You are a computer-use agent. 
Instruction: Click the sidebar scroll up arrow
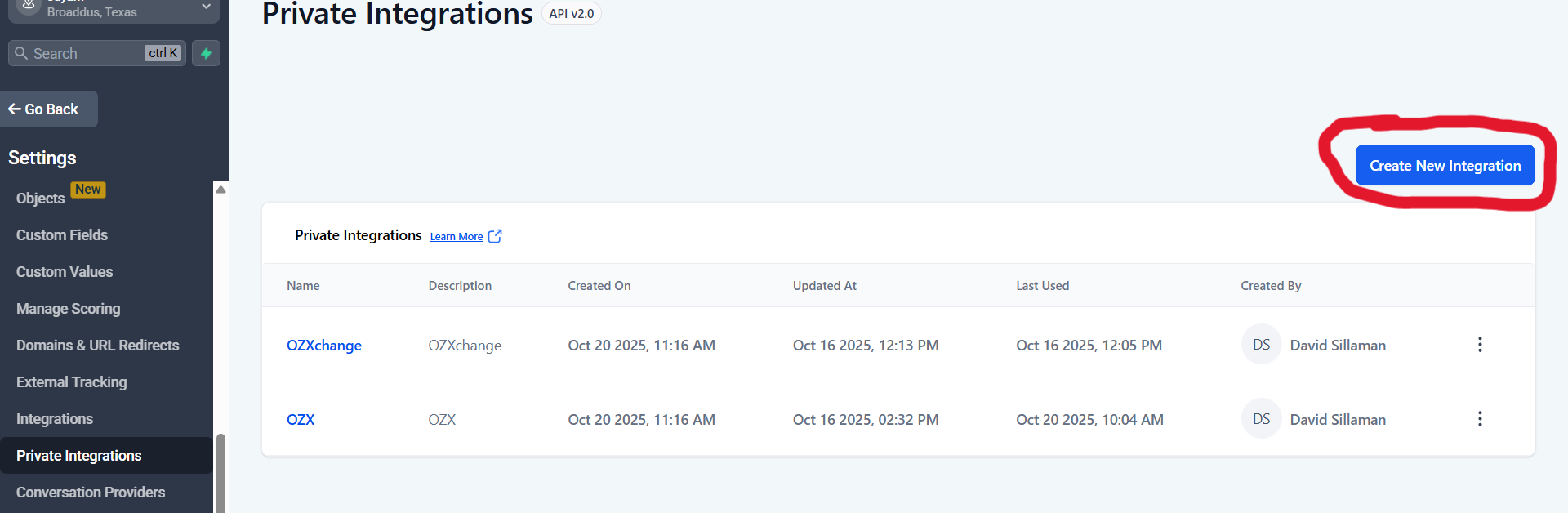click(x=220, y=190)
